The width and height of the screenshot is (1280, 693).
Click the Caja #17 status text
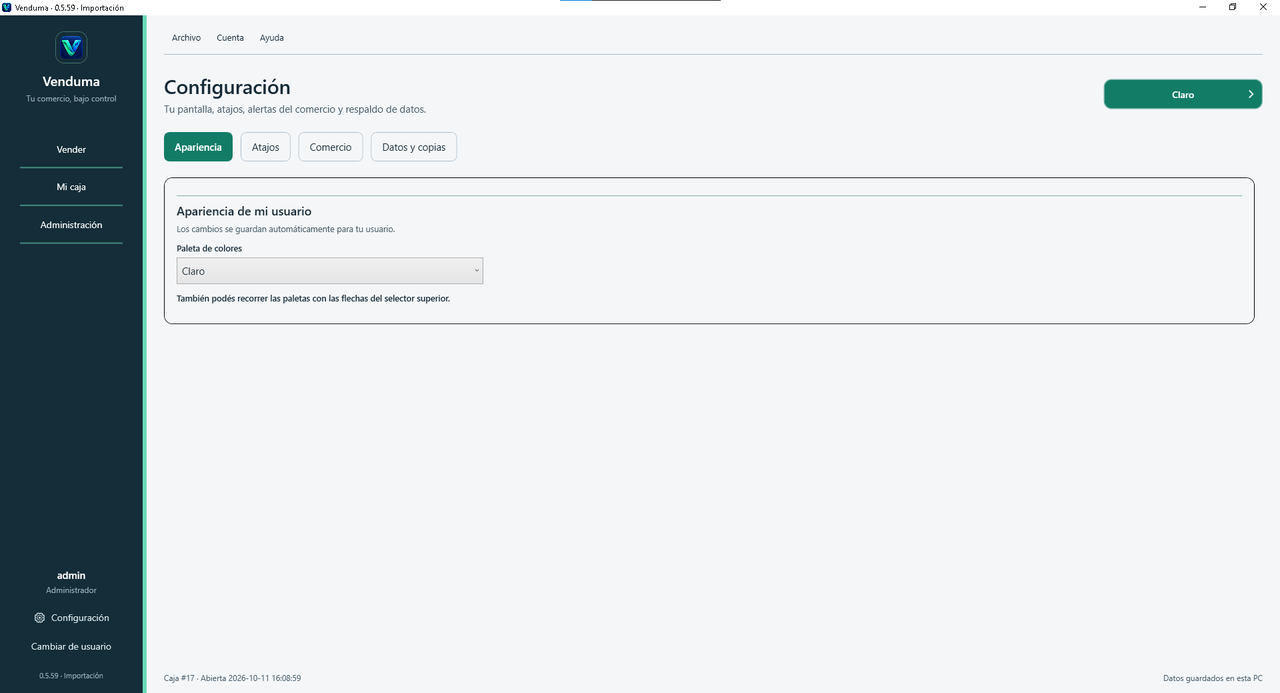point(232,678)
